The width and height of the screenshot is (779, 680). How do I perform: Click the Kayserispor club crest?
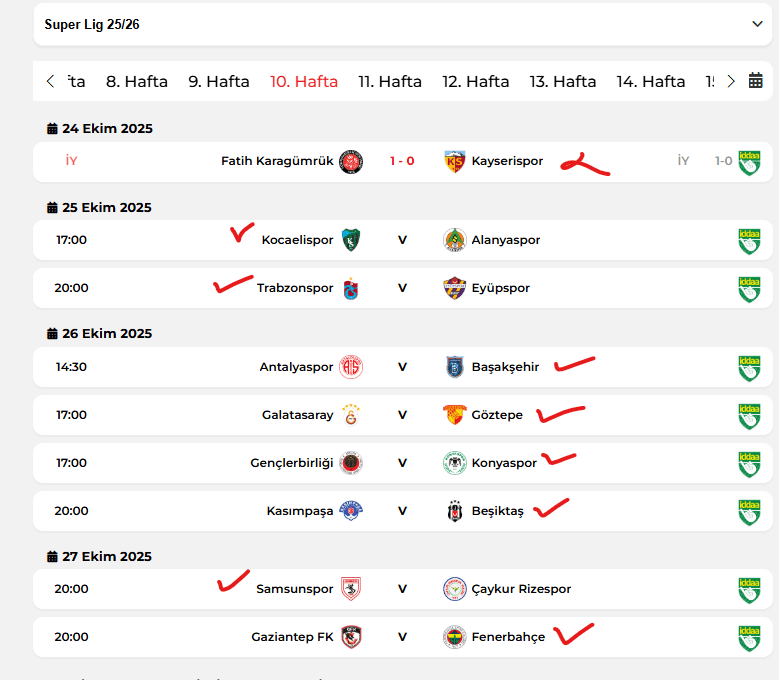455,161
